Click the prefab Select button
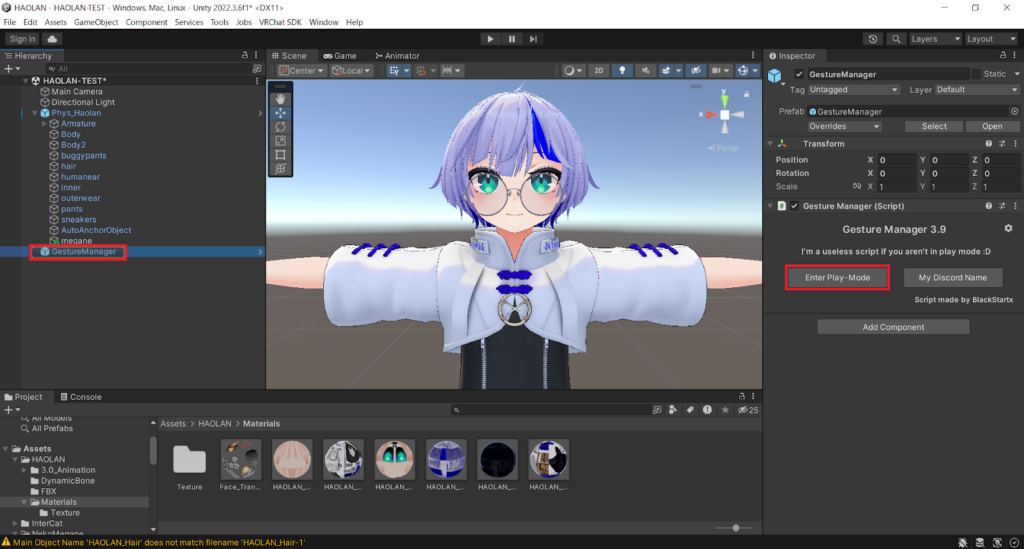This screenshot has height=549, width=1024. click(933, 126)
